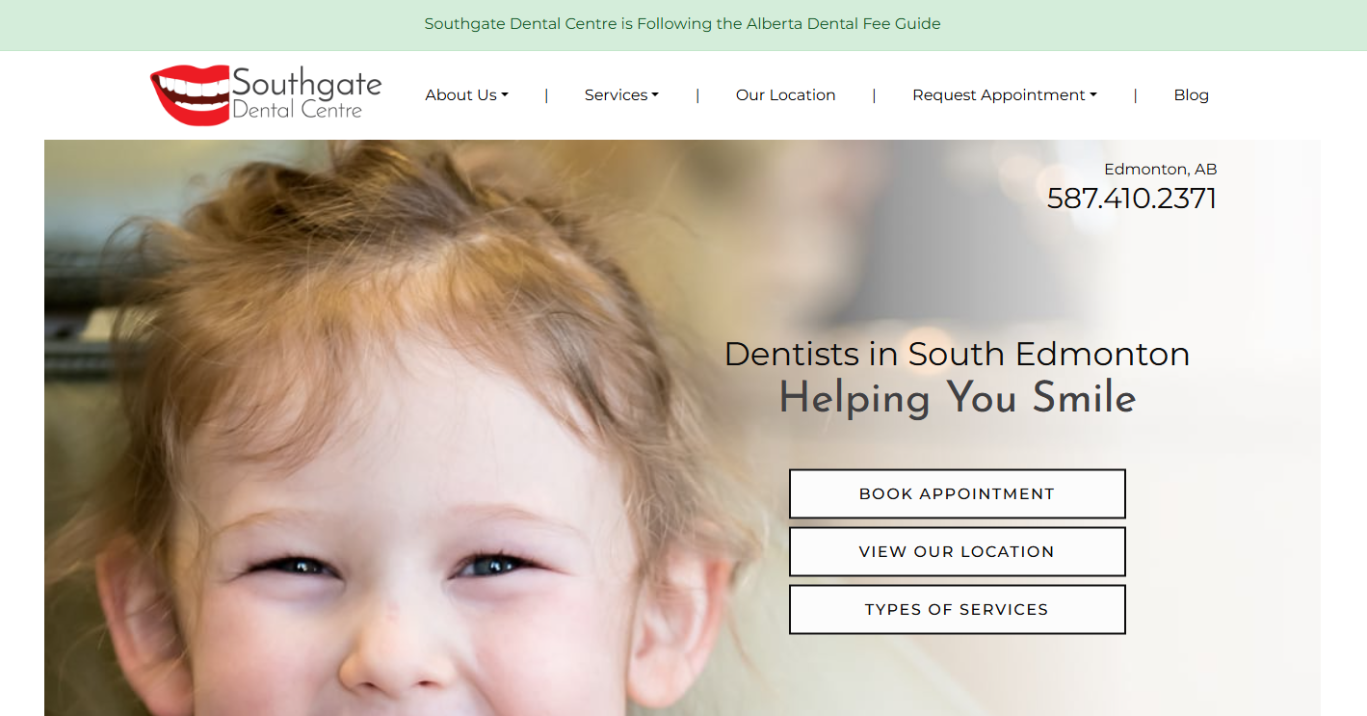Open the Request Appointment dropdown caret
Screen dimensions: 1367x716
(1093, 95)
